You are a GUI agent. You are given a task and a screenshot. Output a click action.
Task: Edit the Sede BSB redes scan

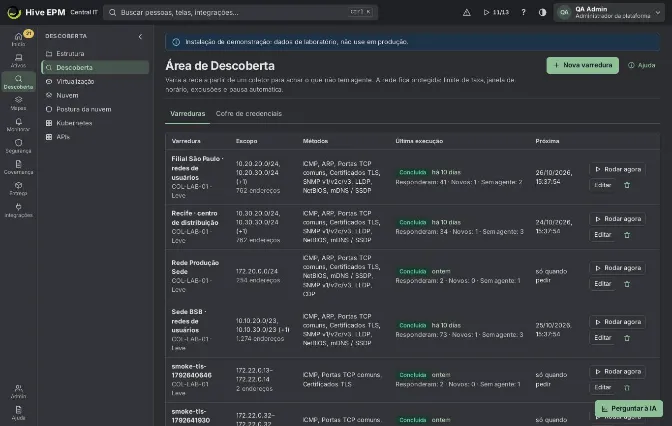click(x=603, y=338)
